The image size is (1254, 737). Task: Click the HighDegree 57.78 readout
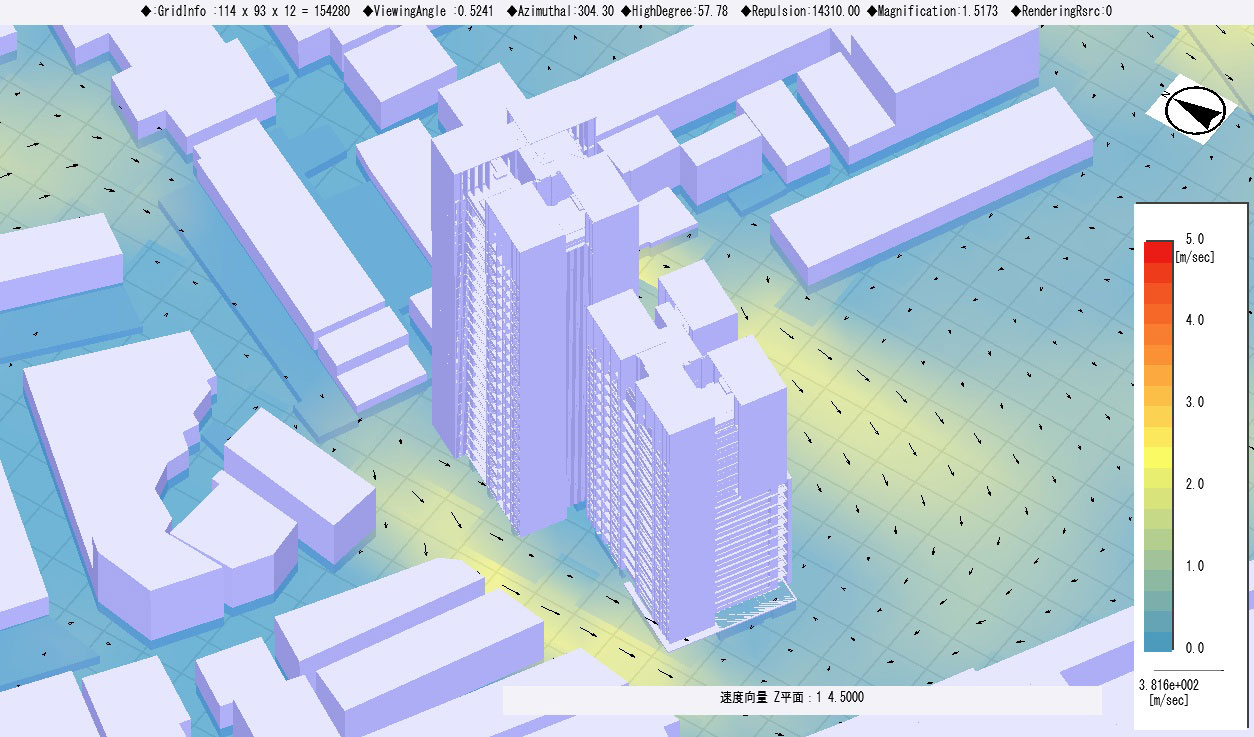[x=676, y=11]
